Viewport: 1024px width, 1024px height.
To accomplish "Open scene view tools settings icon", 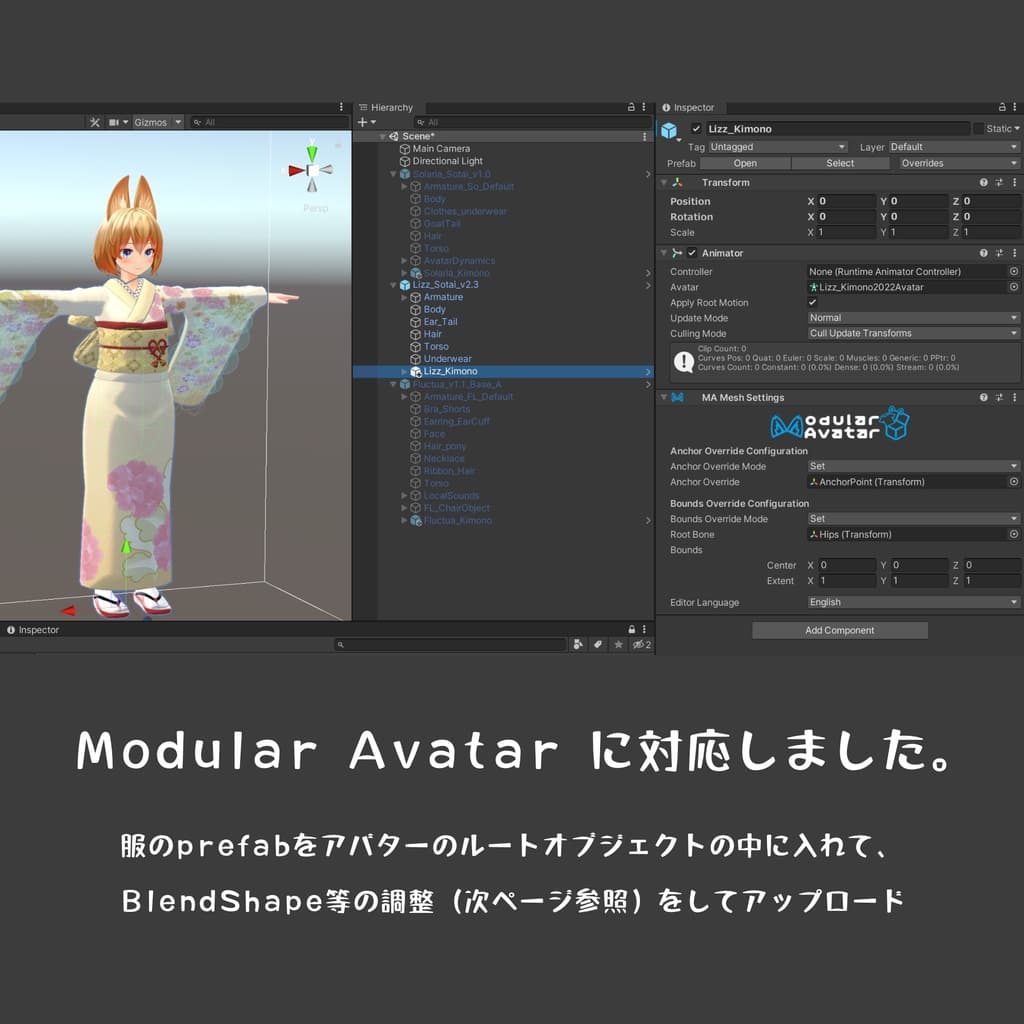I will click(95, 122).
